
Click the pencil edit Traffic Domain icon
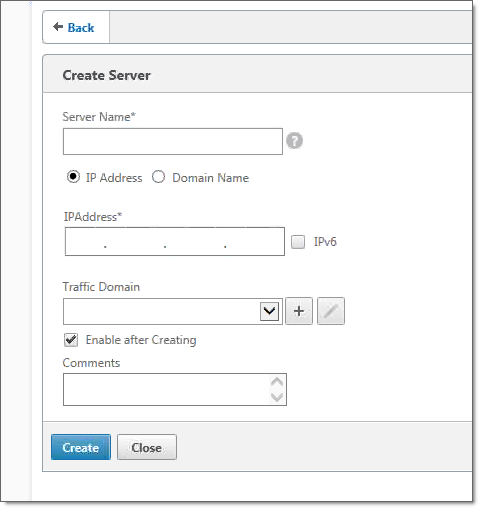click(x=331, y=311)
